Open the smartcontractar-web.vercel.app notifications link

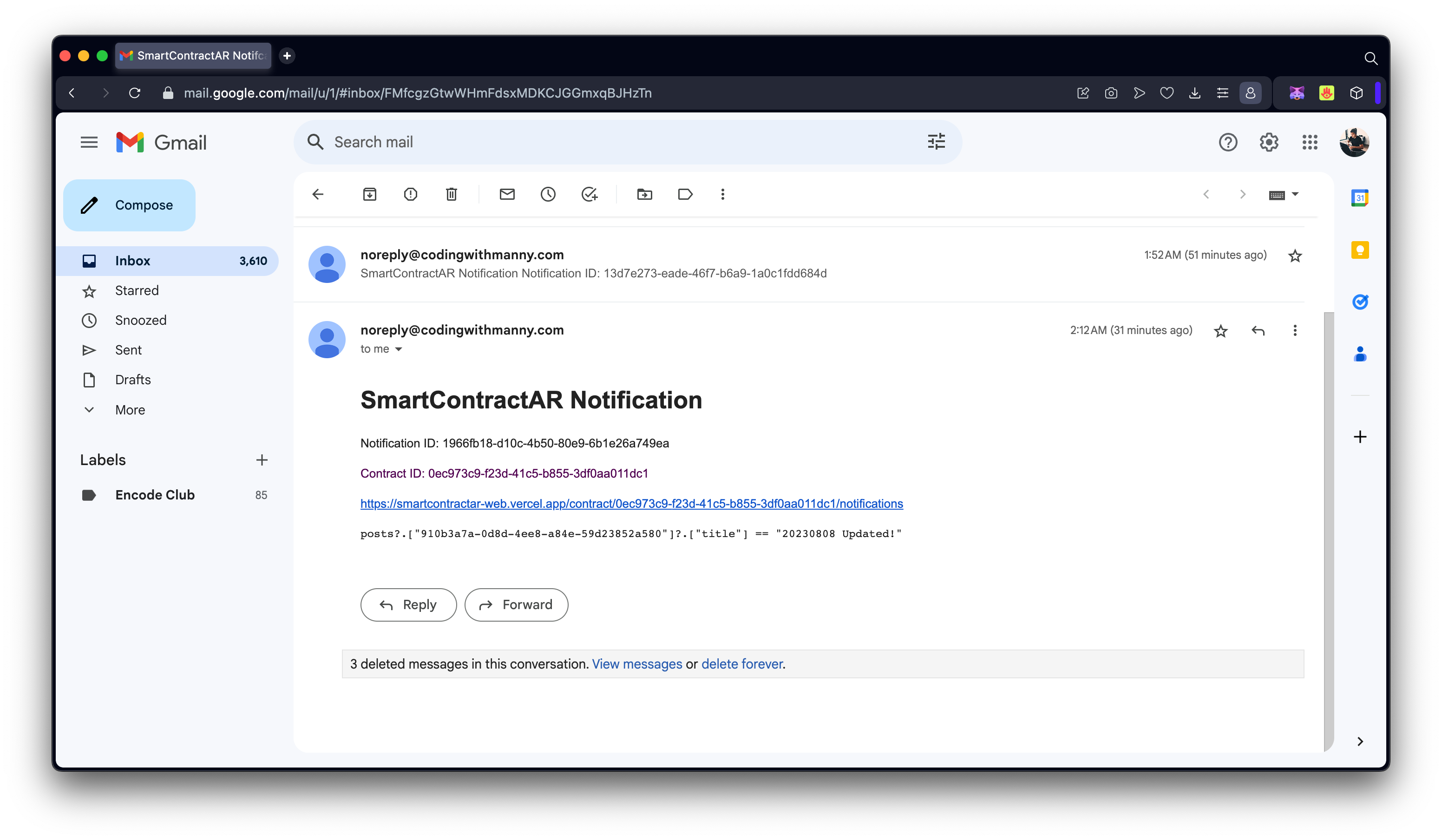(x=631, y=504)
